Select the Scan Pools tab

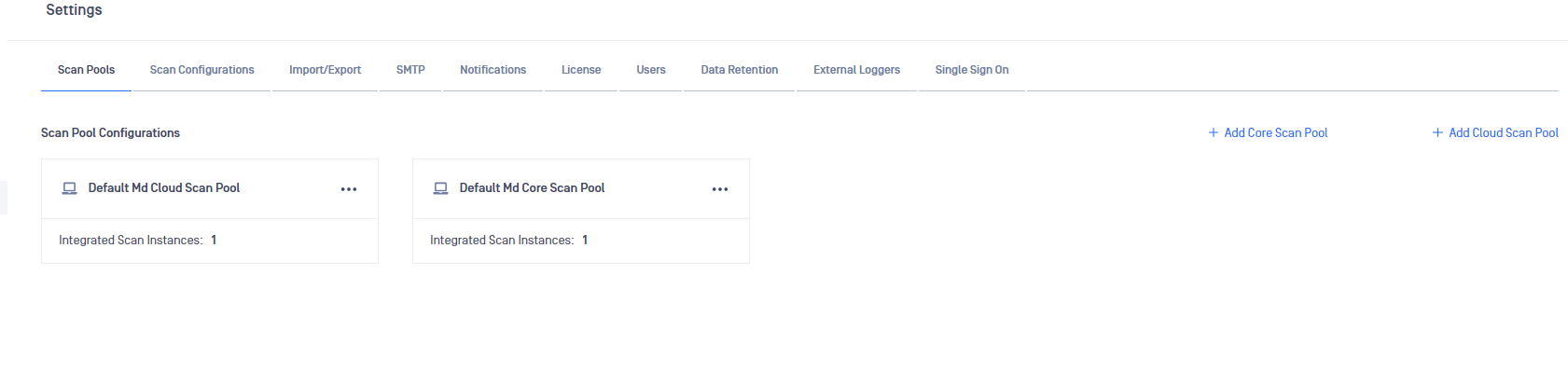(86, 70)
